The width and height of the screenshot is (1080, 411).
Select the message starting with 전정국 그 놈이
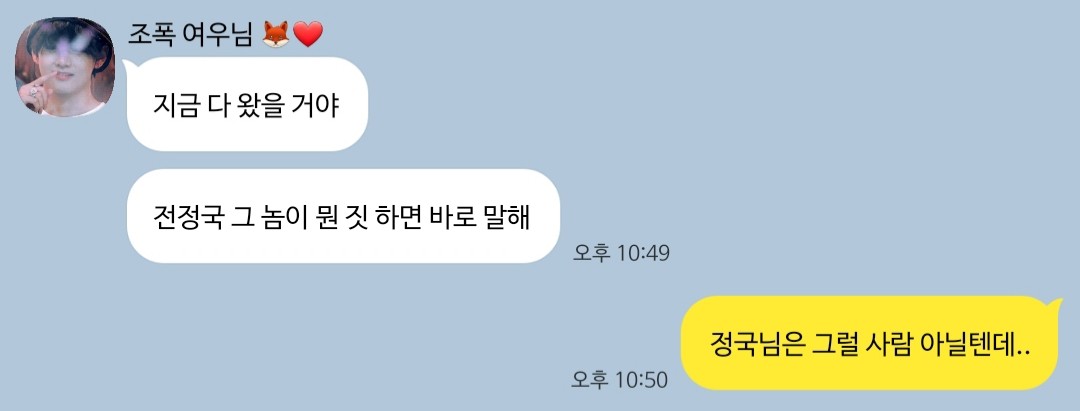(343, 216)
